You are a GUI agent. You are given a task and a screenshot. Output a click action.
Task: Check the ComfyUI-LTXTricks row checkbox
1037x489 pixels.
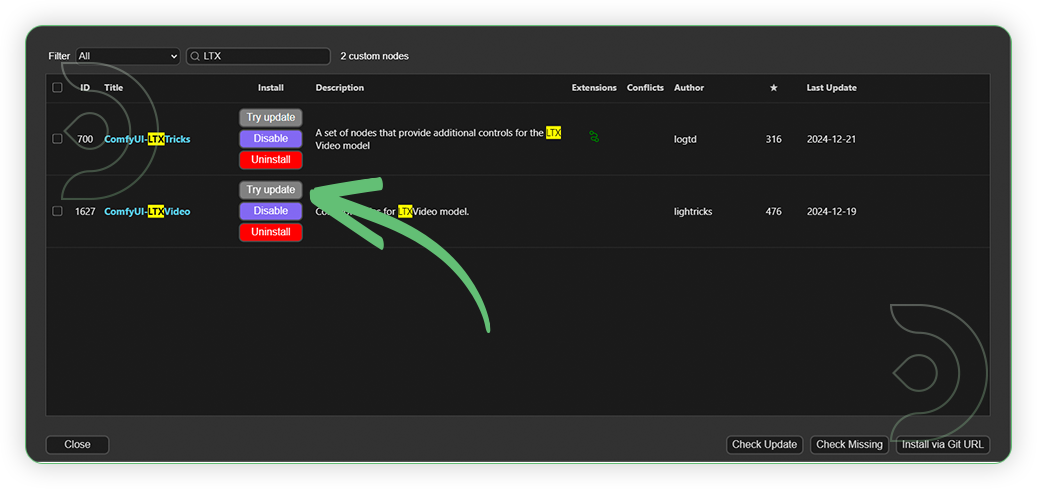(x=58, y=139)
